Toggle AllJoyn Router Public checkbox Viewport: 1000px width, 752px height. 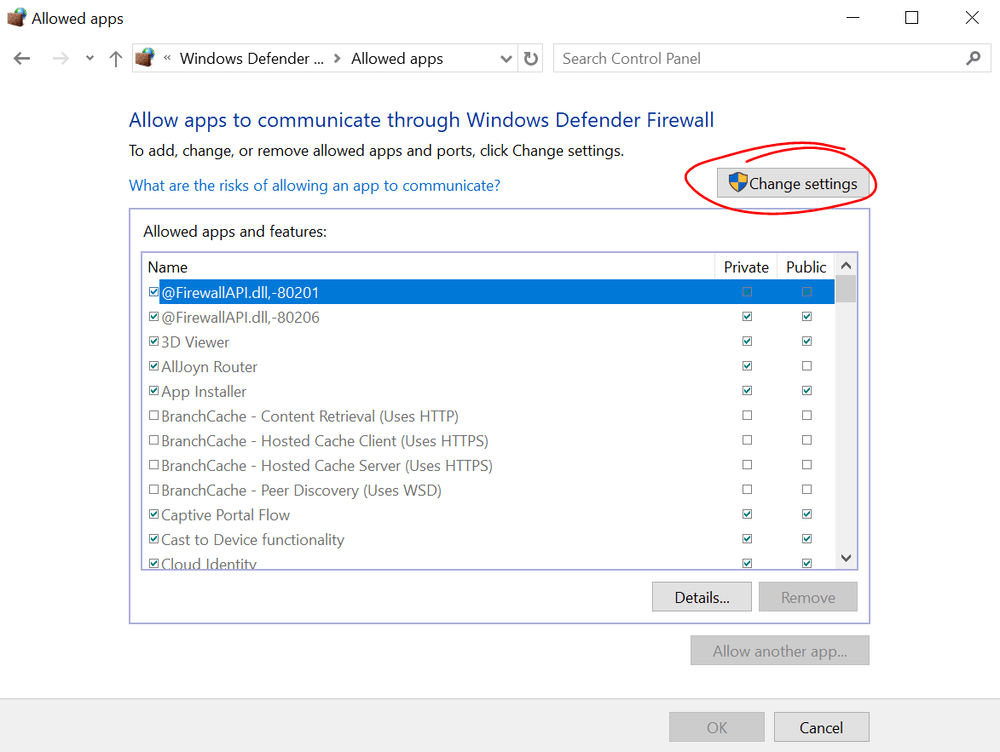tap(806, 366)
